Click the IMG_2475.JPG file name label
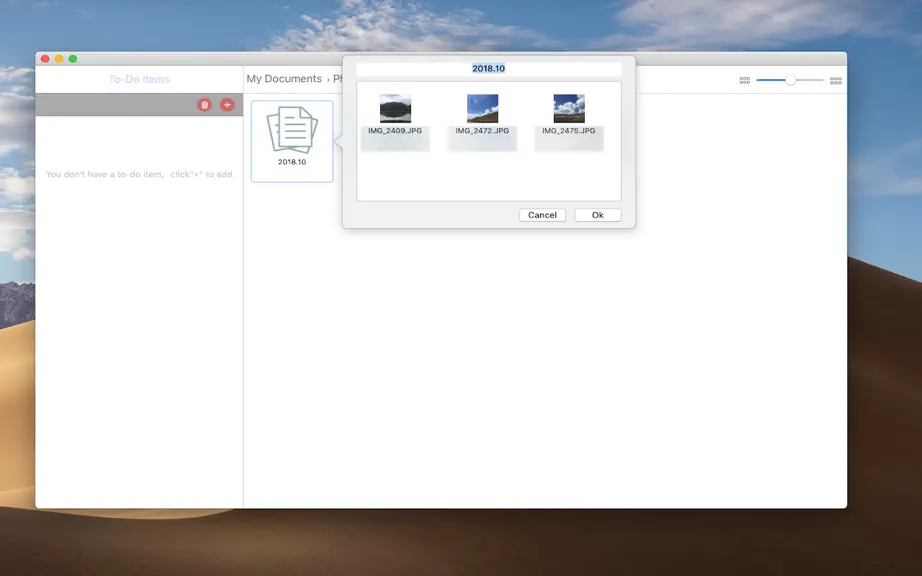 coord(569,130)
